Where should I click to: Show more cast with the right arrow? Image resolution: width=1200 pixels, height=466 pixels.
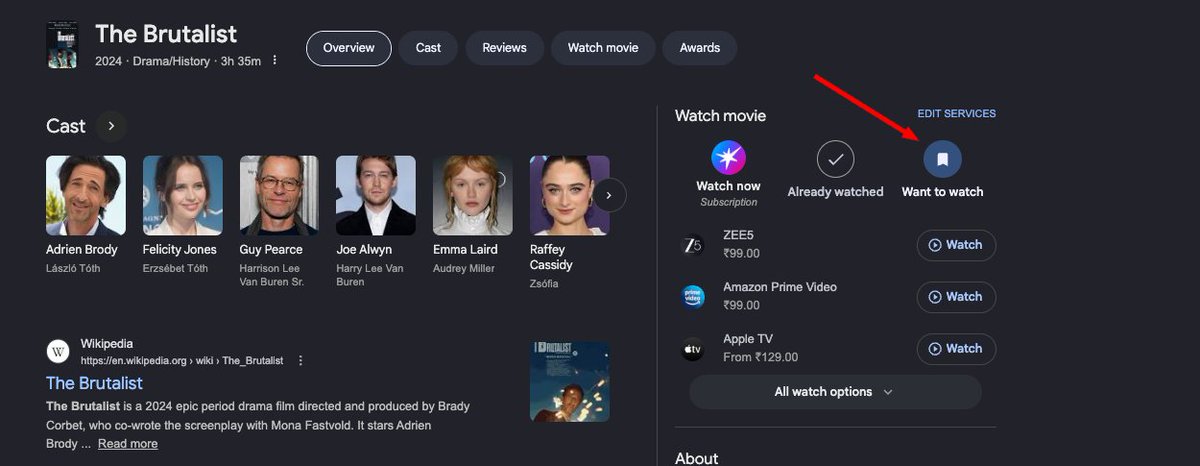[610, 195]
